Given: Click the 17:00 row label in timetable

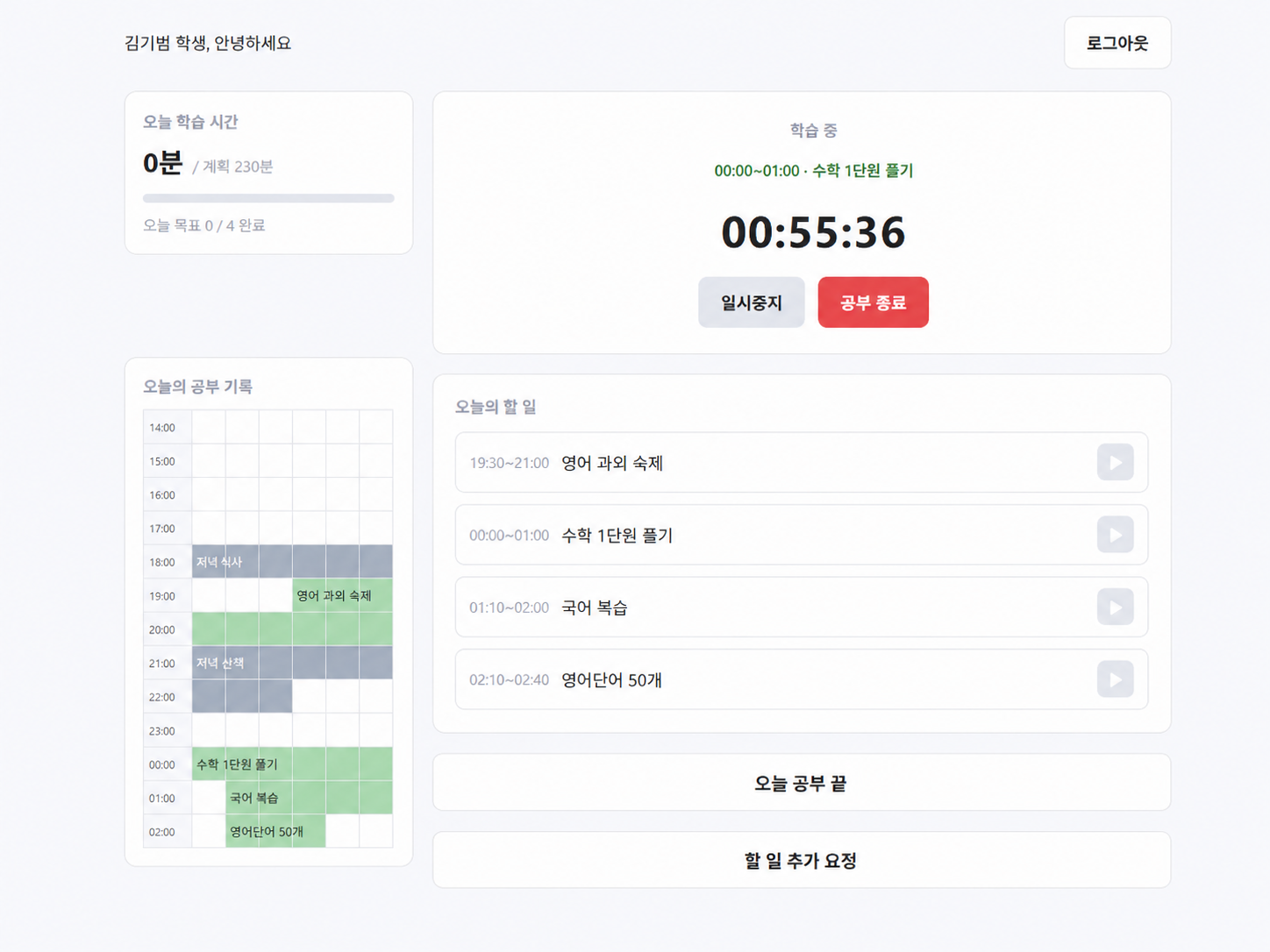Looking at the screenshot, I should click(x=162, y=529).
